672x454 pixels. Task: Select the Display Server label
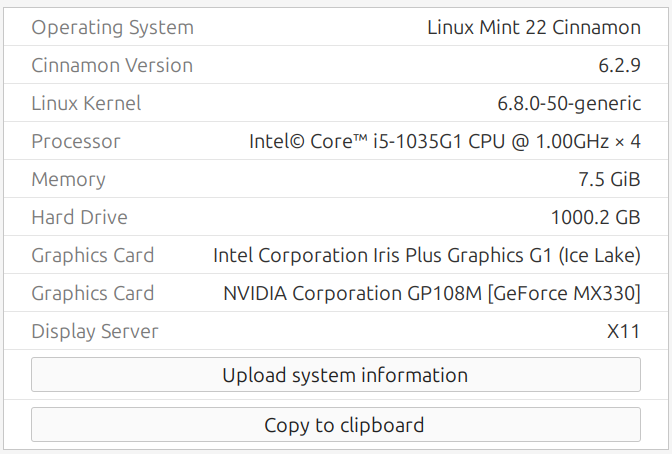(x=95, y=331)
